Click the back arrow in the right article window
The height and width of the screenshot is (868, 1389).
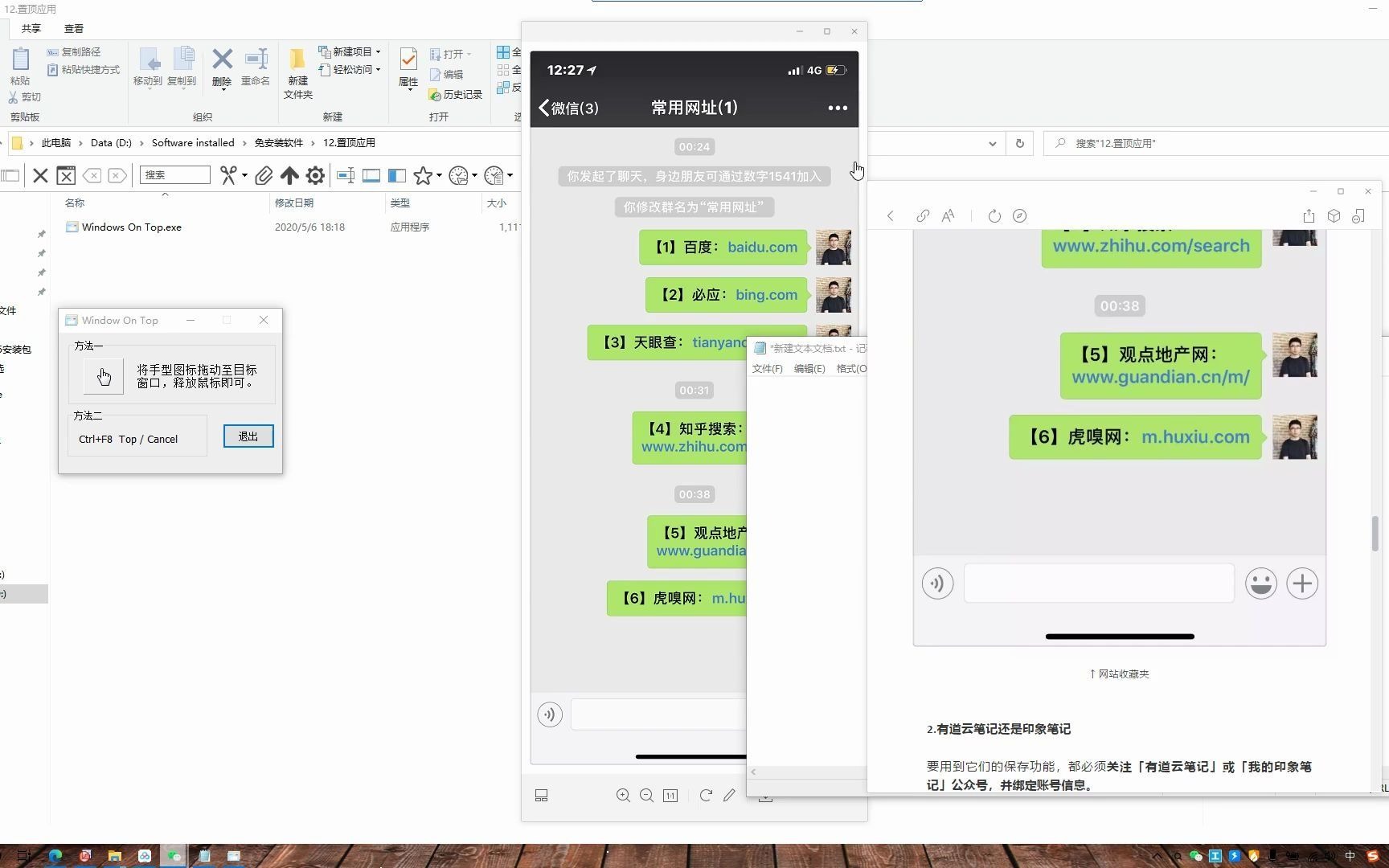(x=891, y=216)
